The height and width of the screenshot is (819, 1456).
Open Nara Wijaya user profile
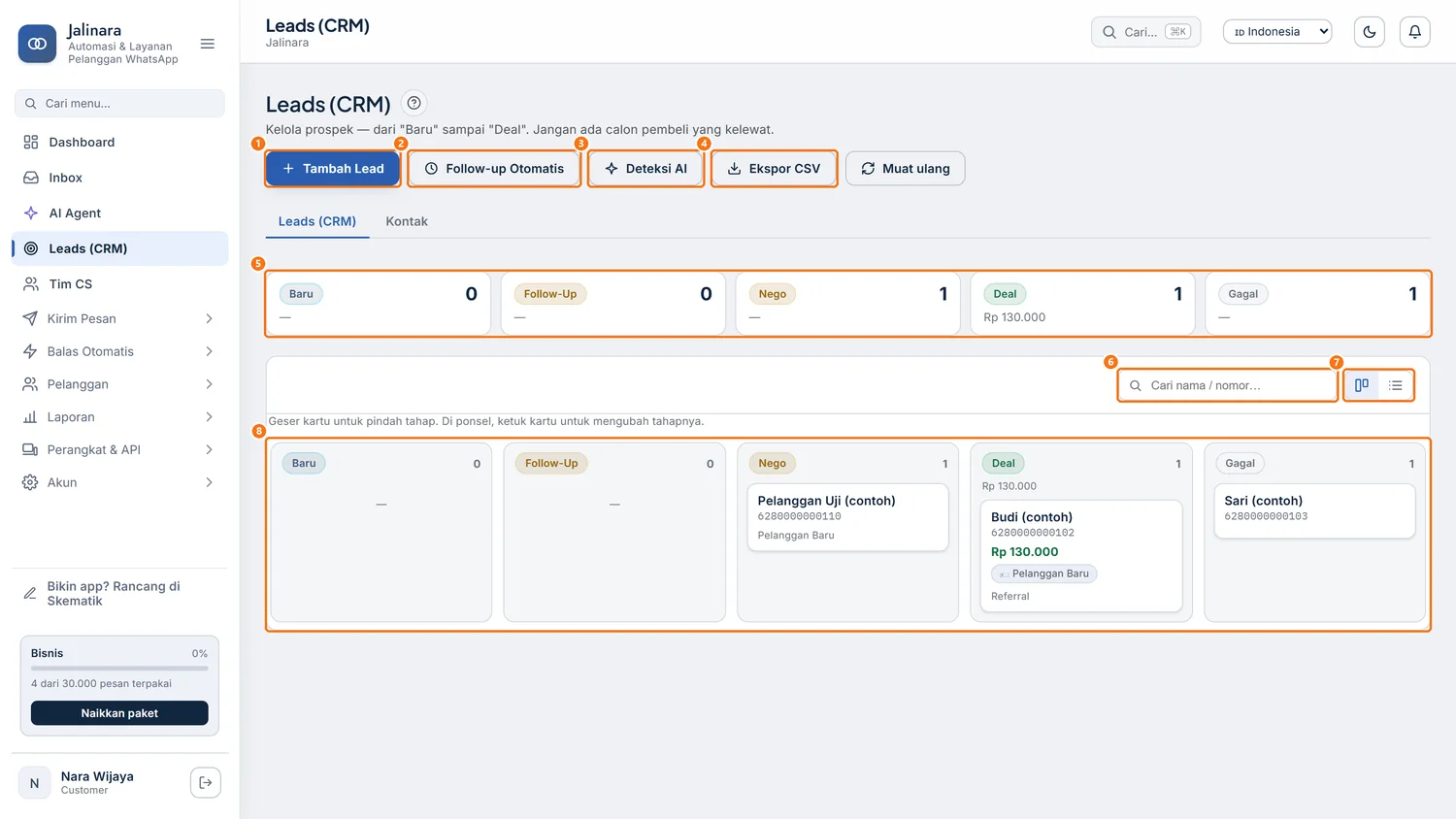click(97, 782)
